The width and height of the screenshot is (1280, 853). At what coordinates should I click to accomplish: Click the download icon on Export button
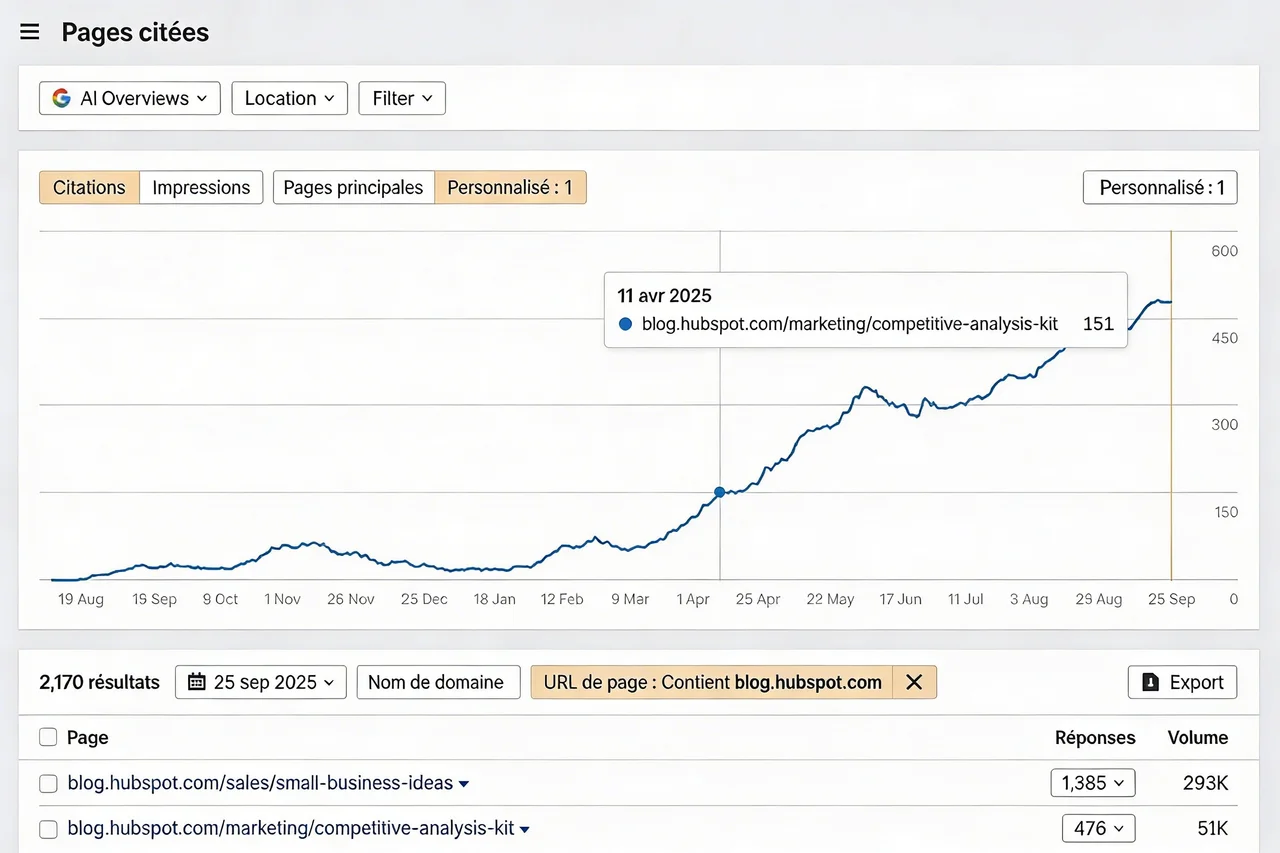click(x=1151, y=682)
